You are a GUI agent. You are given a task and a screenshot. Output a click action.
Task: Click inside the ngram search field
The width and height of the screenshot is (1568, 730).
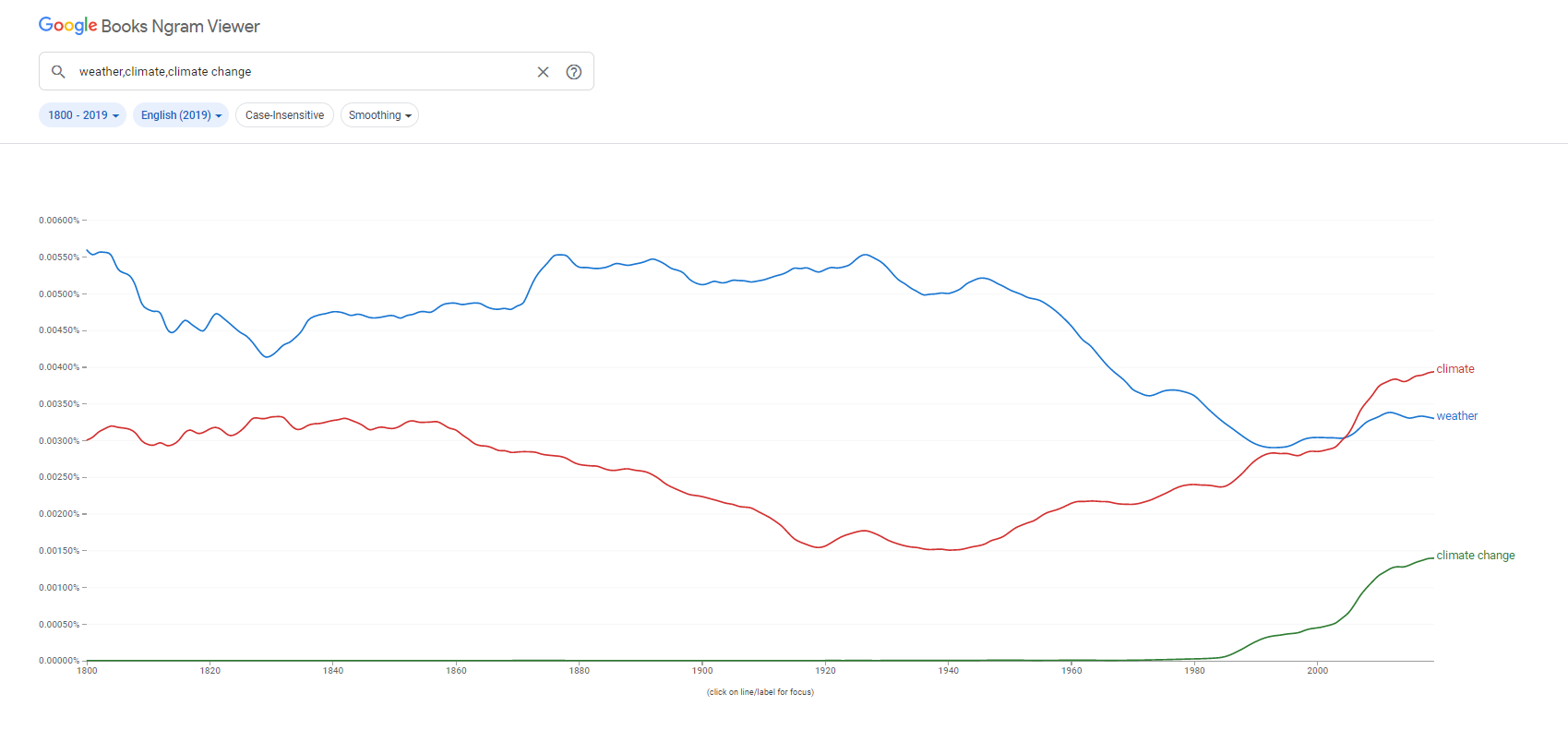click(305, 72)
